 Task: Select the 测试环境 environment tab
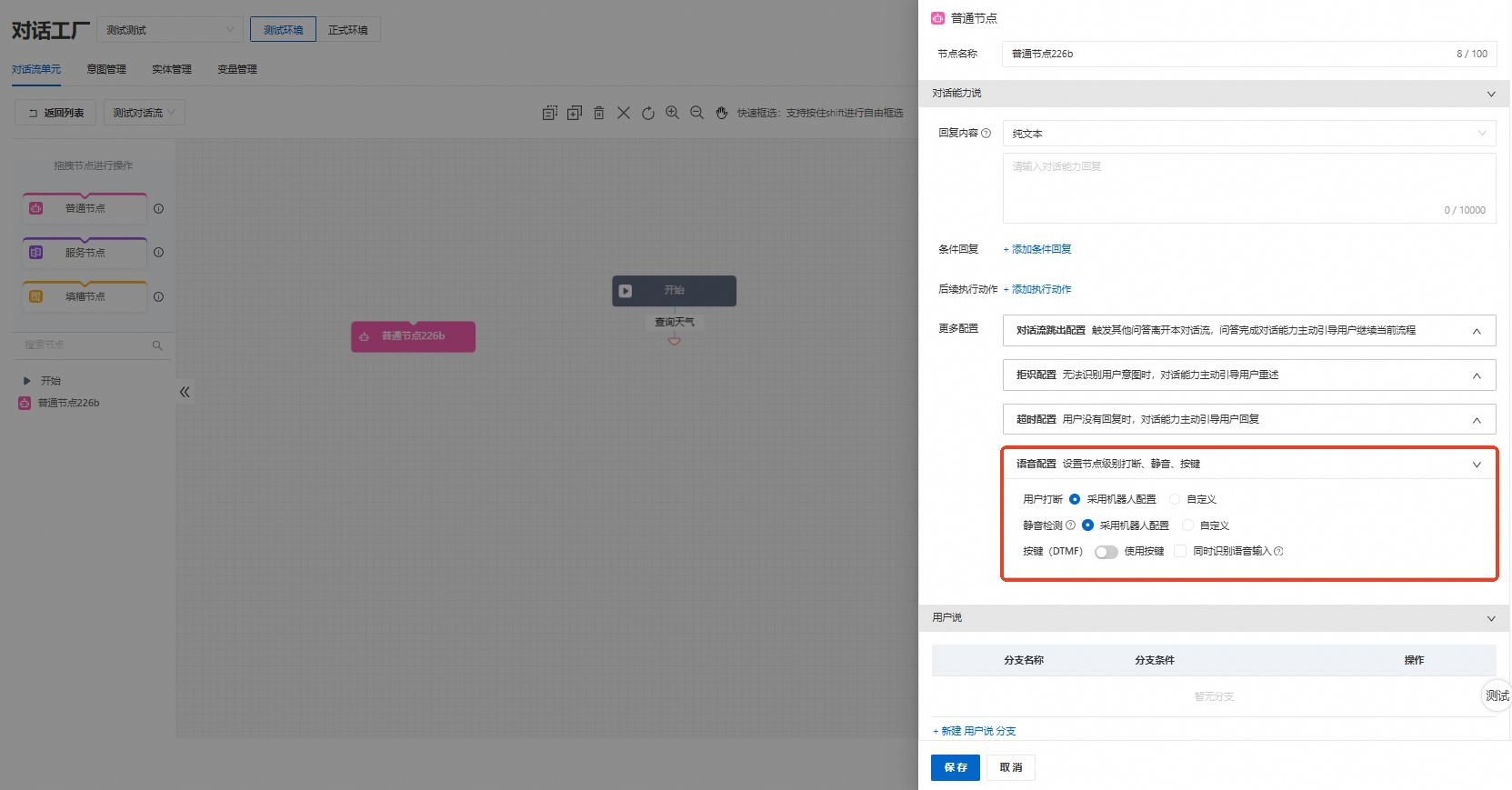coord(283,30)
